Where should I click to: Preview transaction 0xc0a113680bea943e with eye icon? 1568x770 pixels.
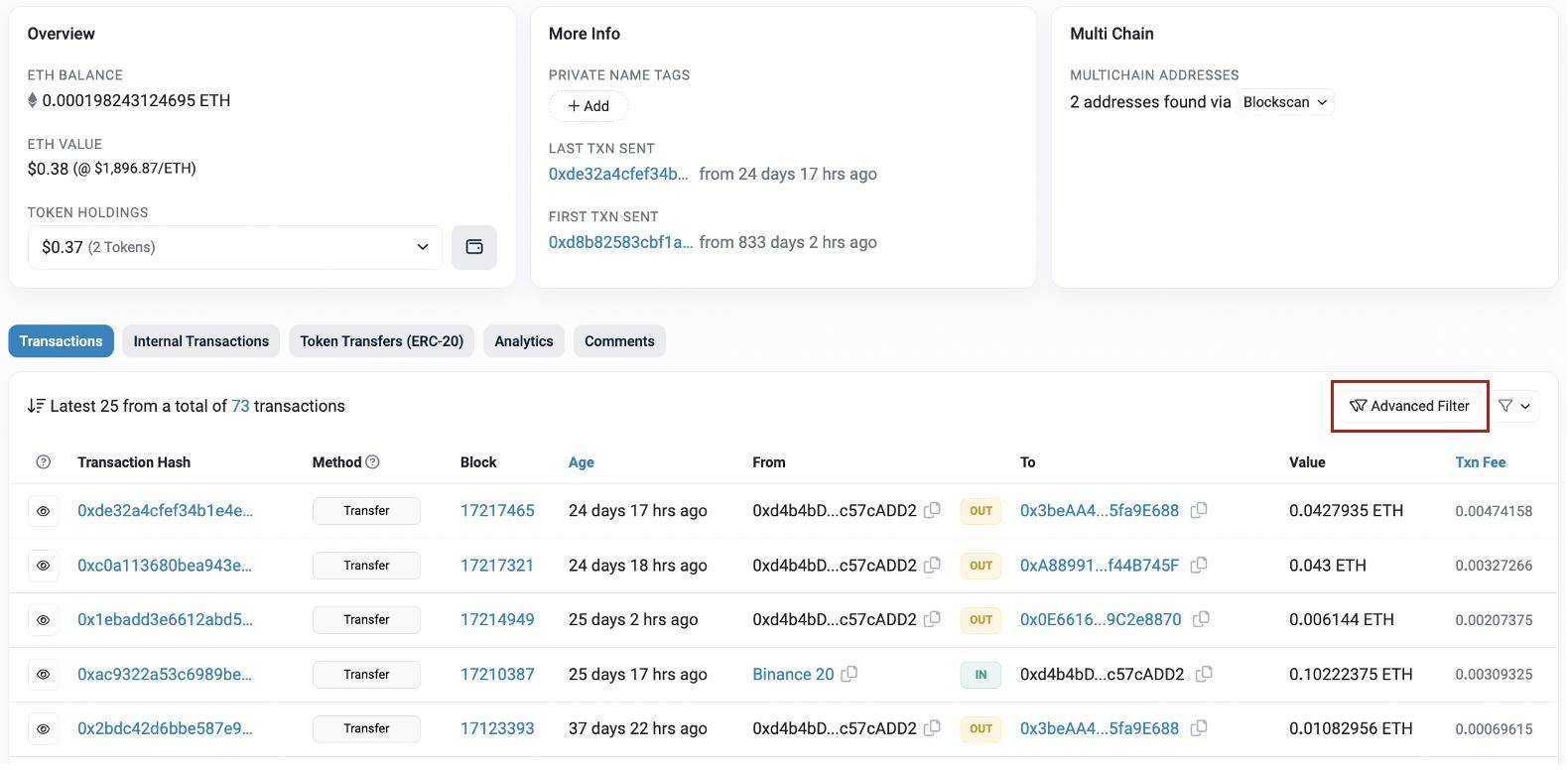pyautogui.click(x=44, y=566)
